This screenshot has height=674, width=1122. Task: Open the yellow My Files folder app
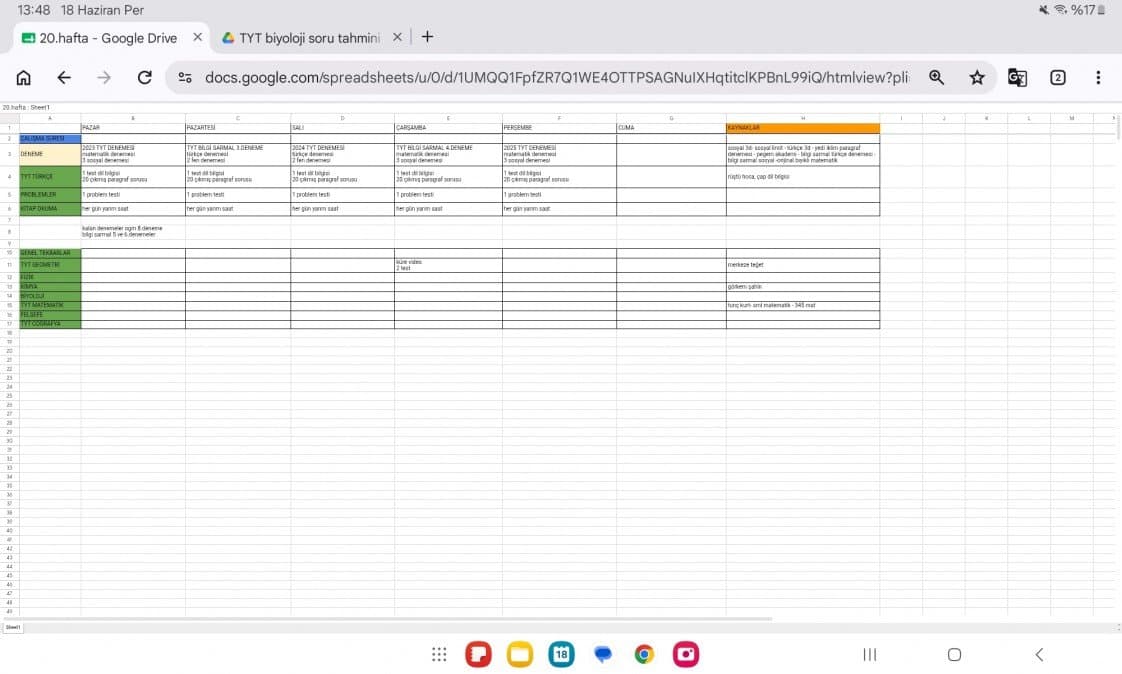pyautogui.click(x=520, y=654)
